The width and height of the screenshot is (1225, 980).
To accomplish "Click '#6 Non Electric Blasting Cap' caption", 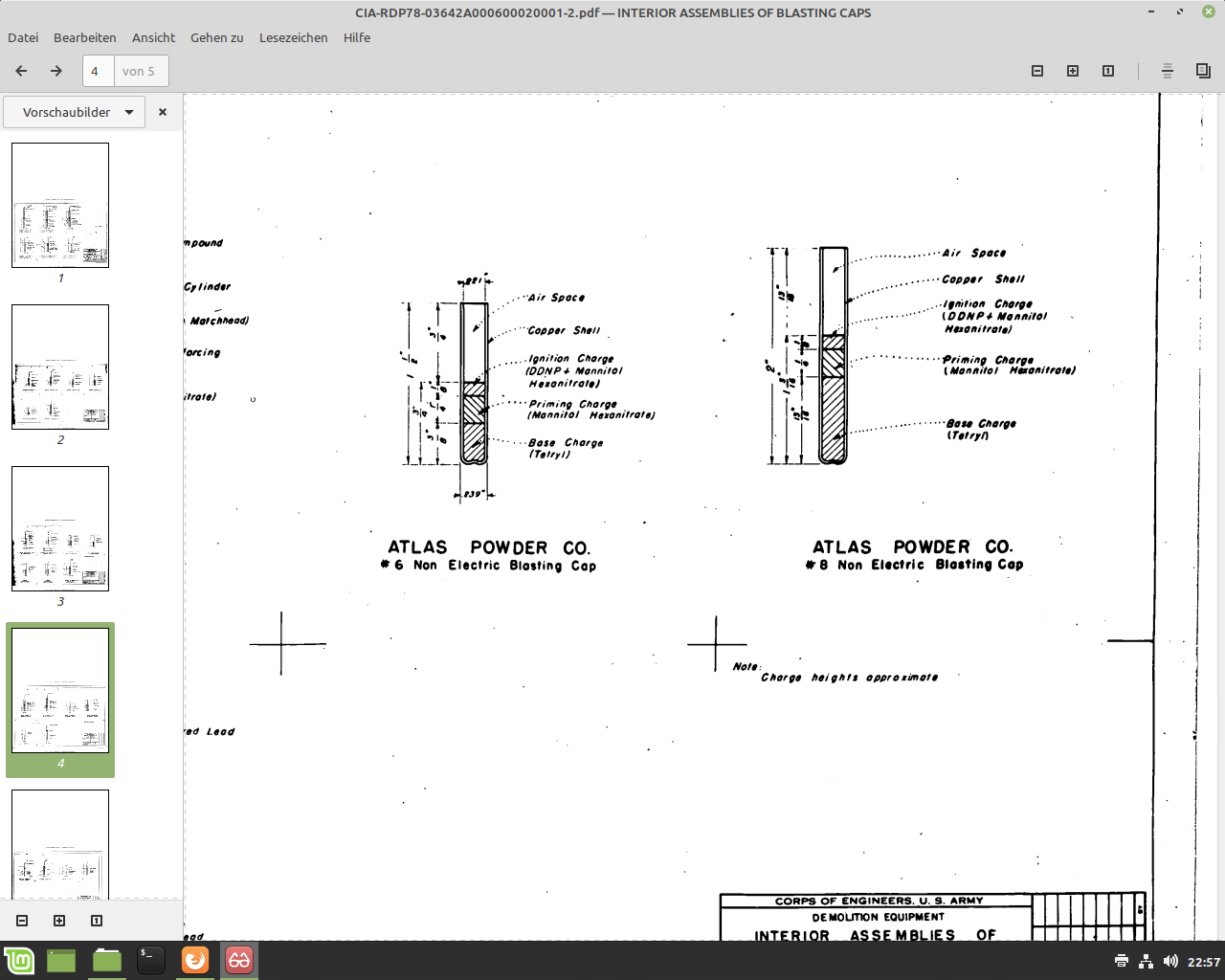I will coord(489,566).
